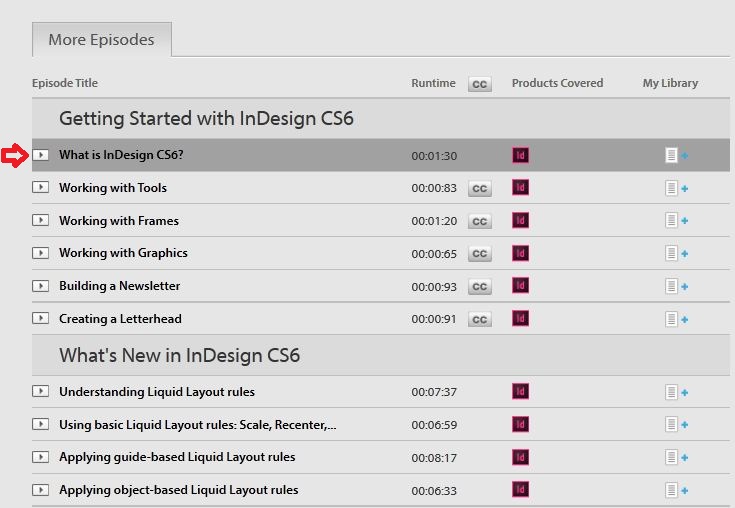Click the runtime value 00:06:59
Screen dimensions: 735x508
pyautogui.click(x=434, y=425)
